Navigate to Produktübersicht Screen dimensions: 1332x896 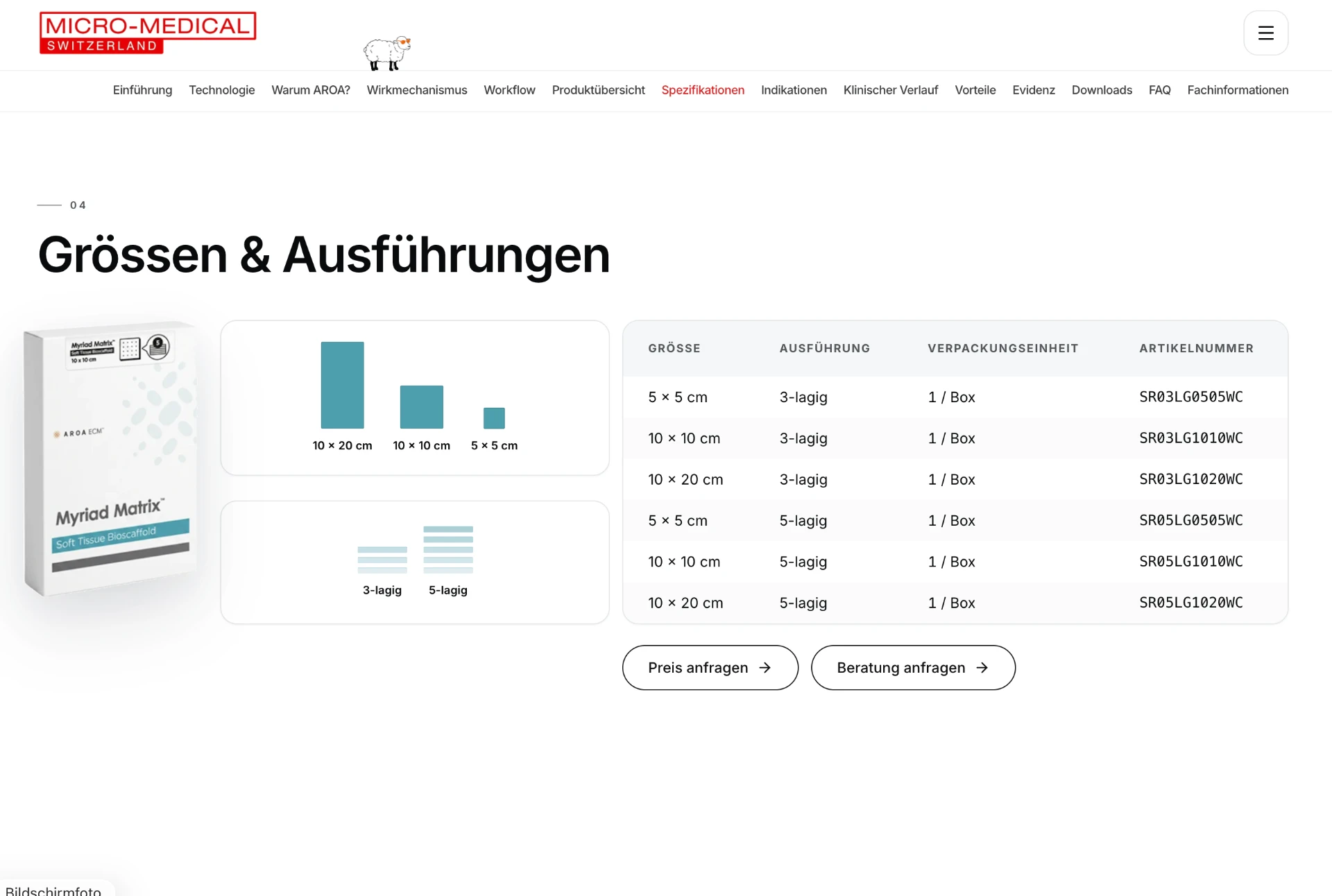click(599, 90)
